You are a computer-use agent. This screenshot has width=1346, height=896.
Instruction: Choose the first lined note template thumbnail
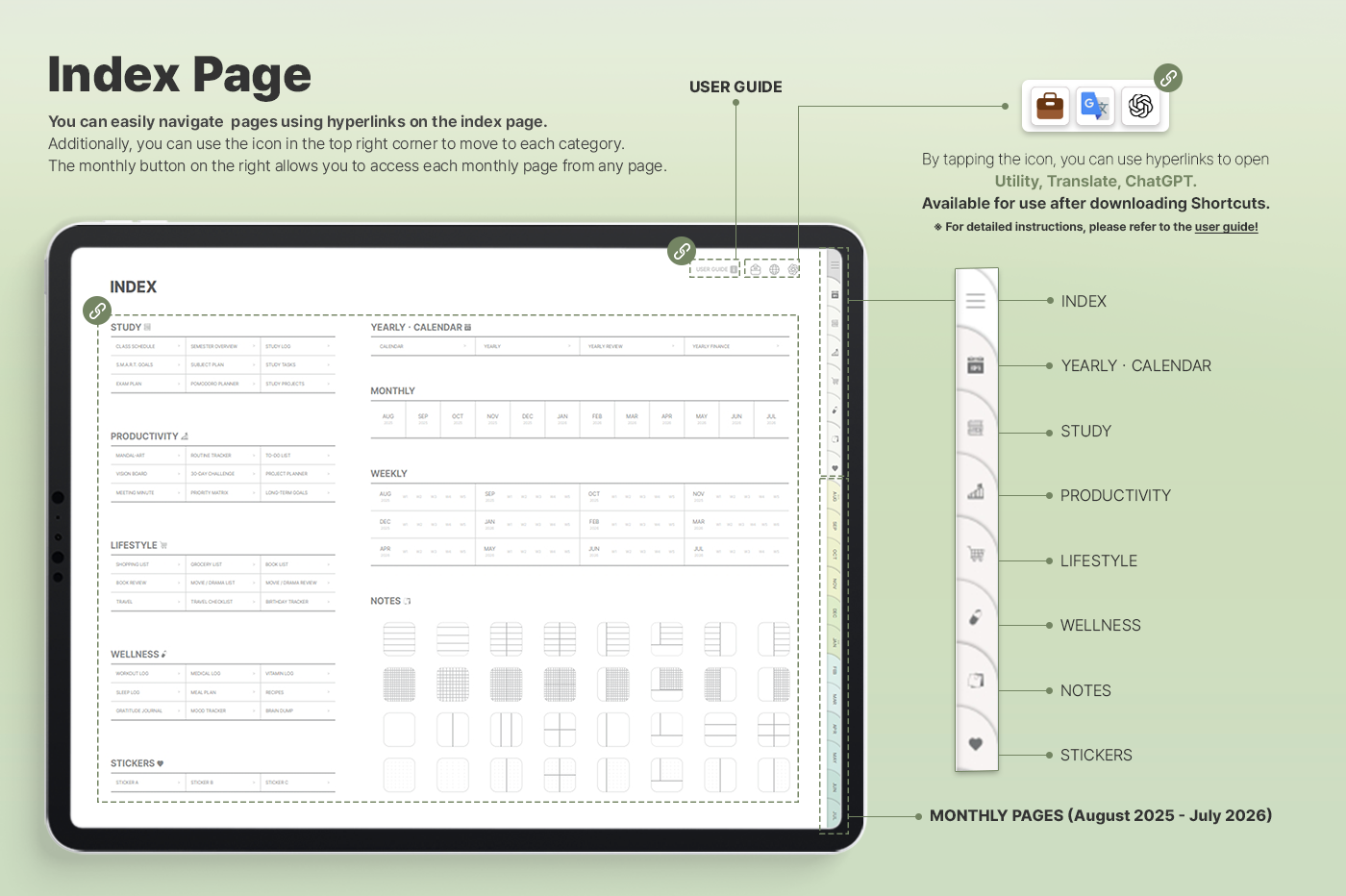tap(399, 639)
